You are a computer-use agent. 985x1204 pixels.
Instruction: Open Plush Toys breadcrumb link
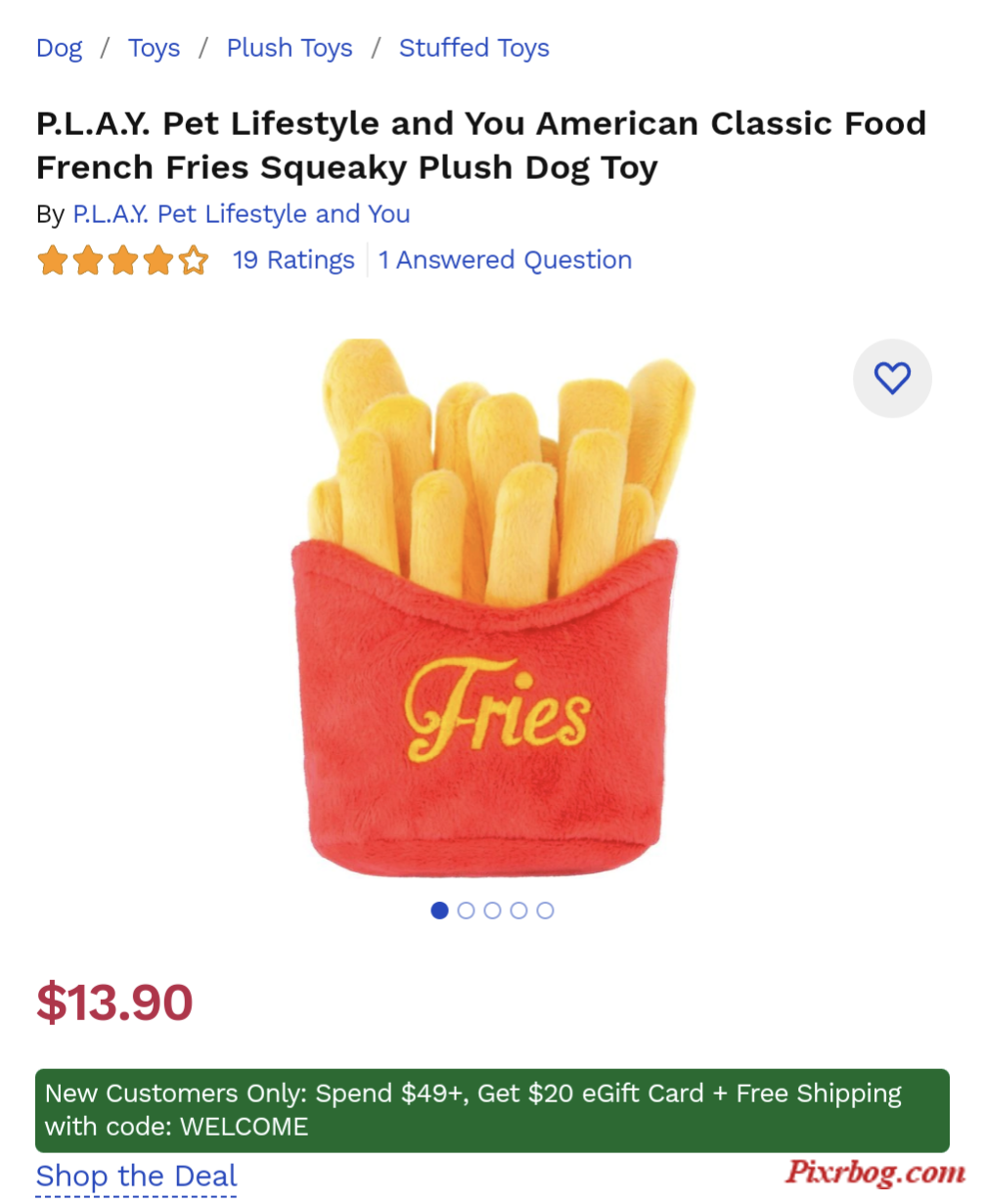[290, 48]
